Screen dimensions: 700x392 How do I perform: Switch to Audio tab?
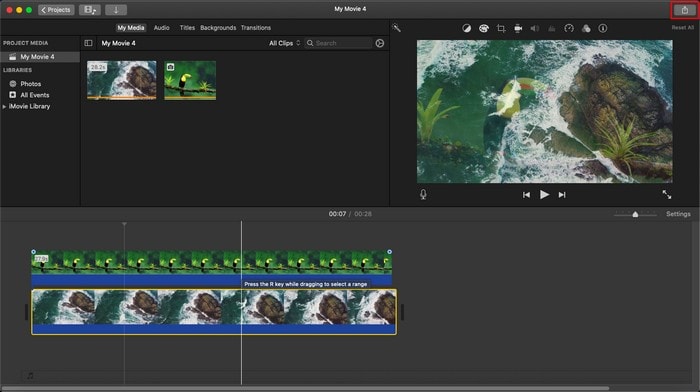[162, 28]
